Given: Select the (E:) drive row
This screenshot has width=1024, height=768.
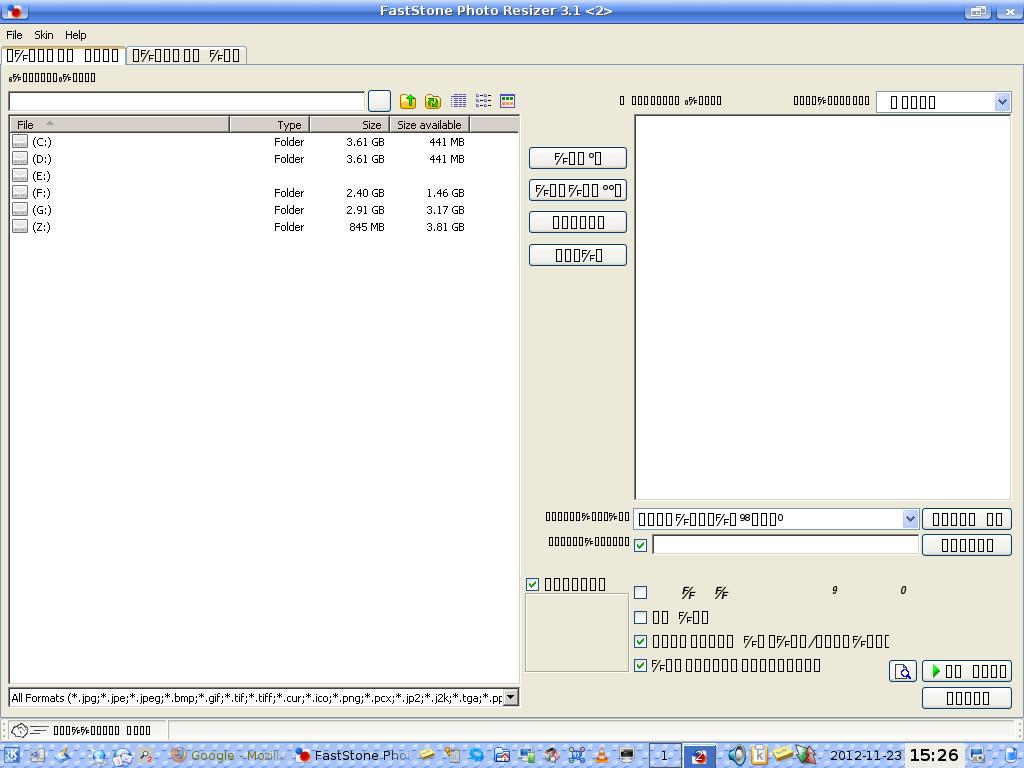Looking at the screenshot, I should pos(264,176).
